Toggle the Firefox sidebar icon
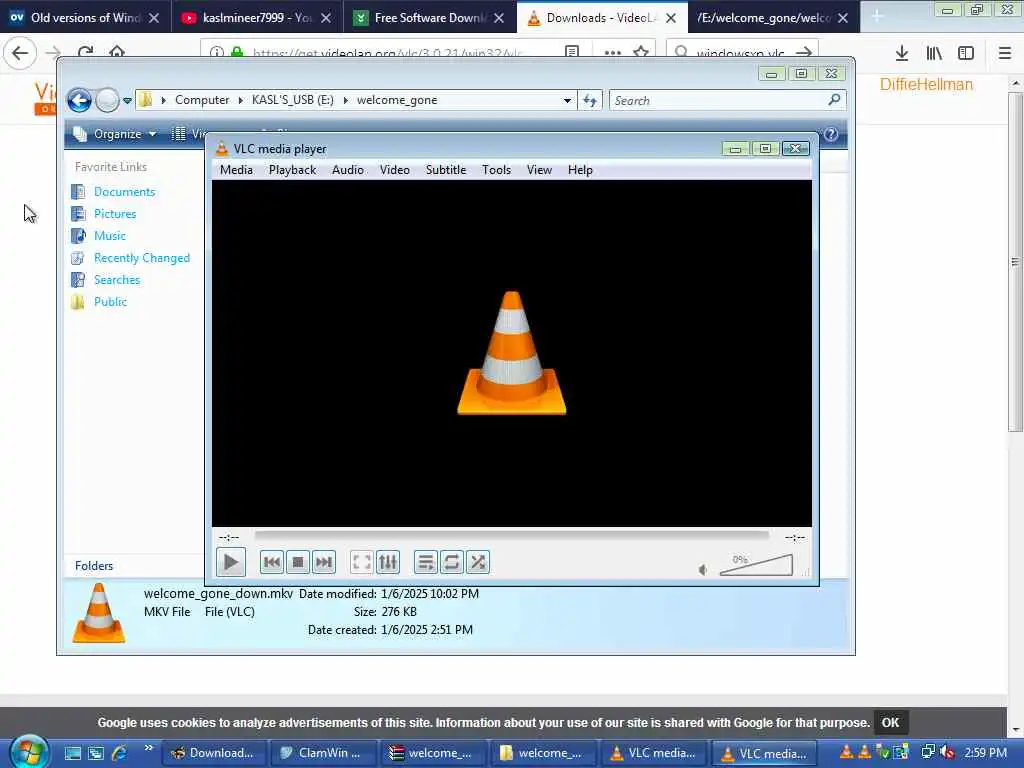 point(966,53)
